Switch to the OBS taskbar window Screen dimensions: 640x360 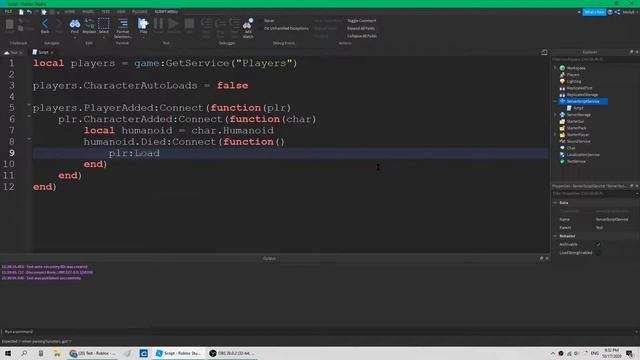click(232, 353)
